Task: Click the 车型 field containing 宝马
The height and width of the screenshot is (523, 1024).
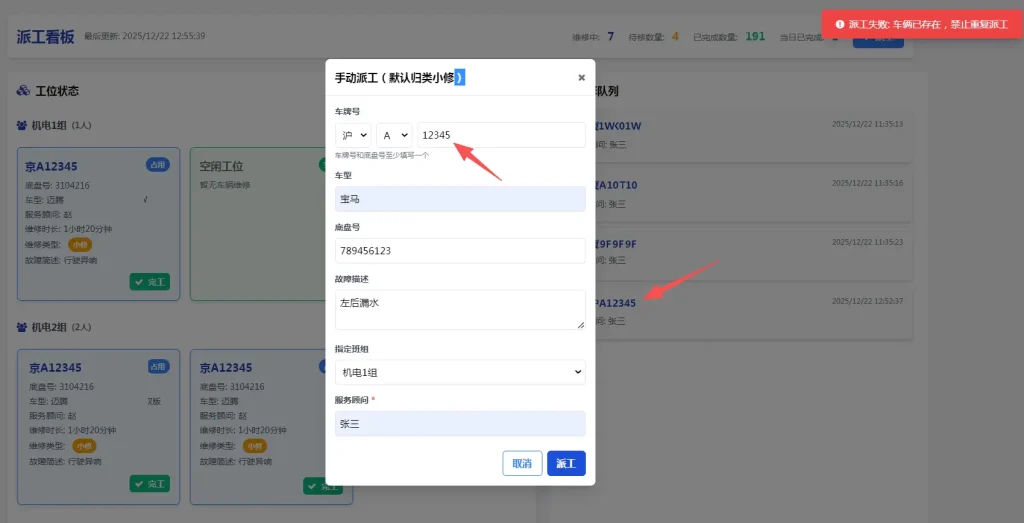Action: [x=460, y=199]
